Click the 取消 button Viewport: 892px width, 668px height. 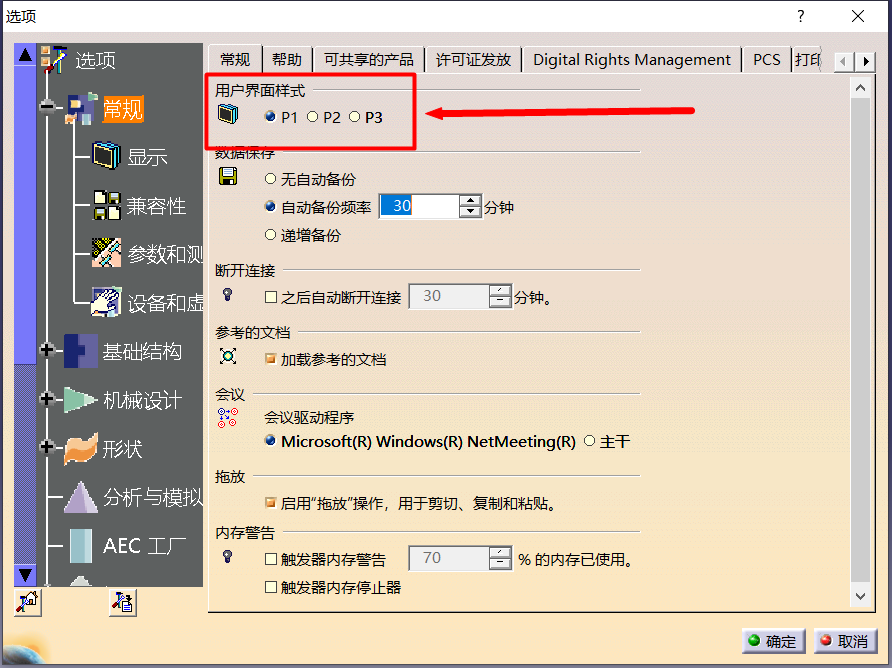coord(843,641)
